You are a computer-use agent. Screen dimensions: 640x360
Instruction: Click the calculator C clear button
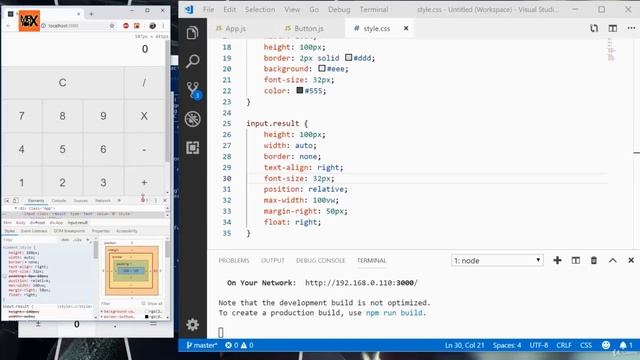click(62, 82)
